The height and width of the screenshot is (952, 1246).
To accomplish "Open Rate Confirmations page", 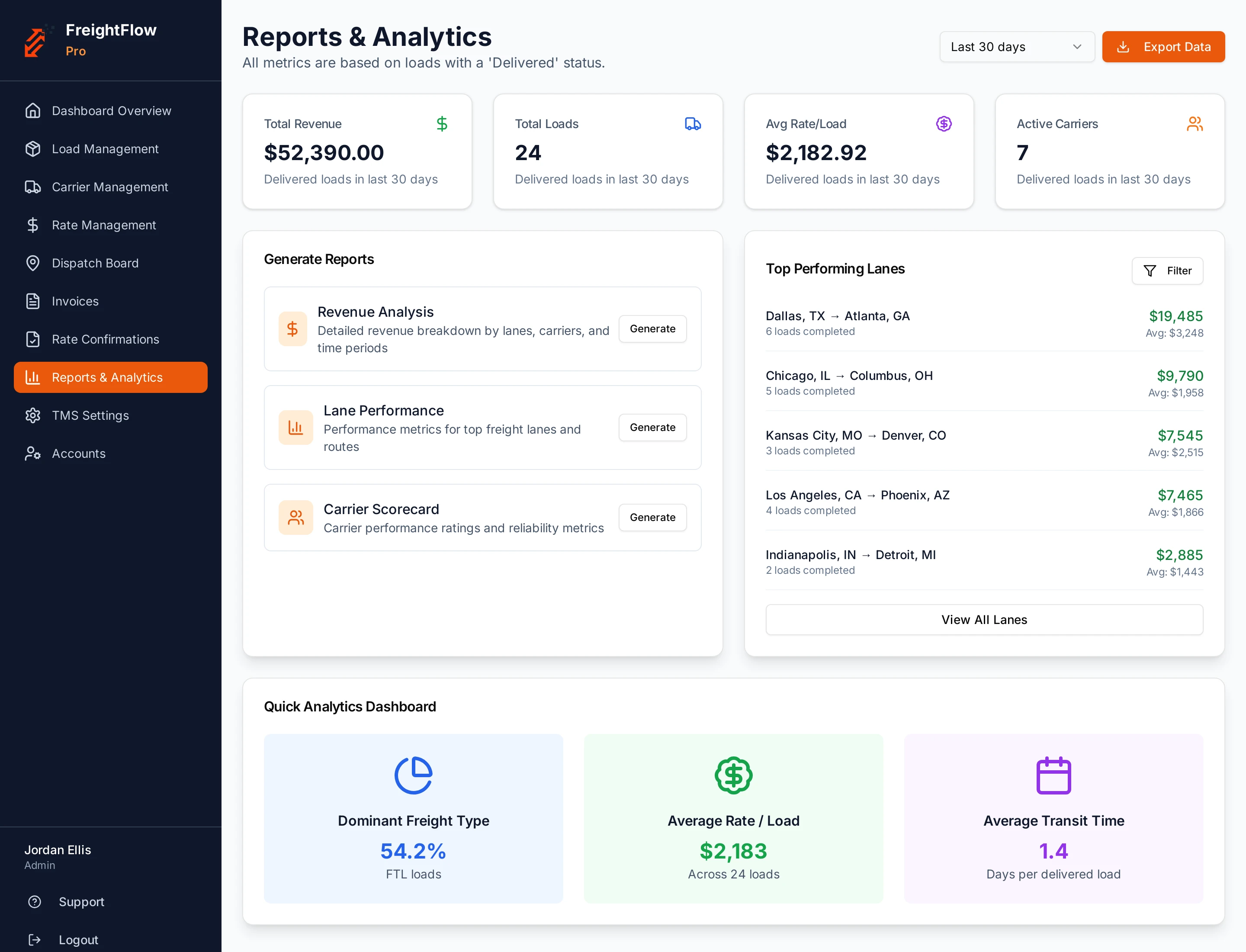I will tap(110, 339).
